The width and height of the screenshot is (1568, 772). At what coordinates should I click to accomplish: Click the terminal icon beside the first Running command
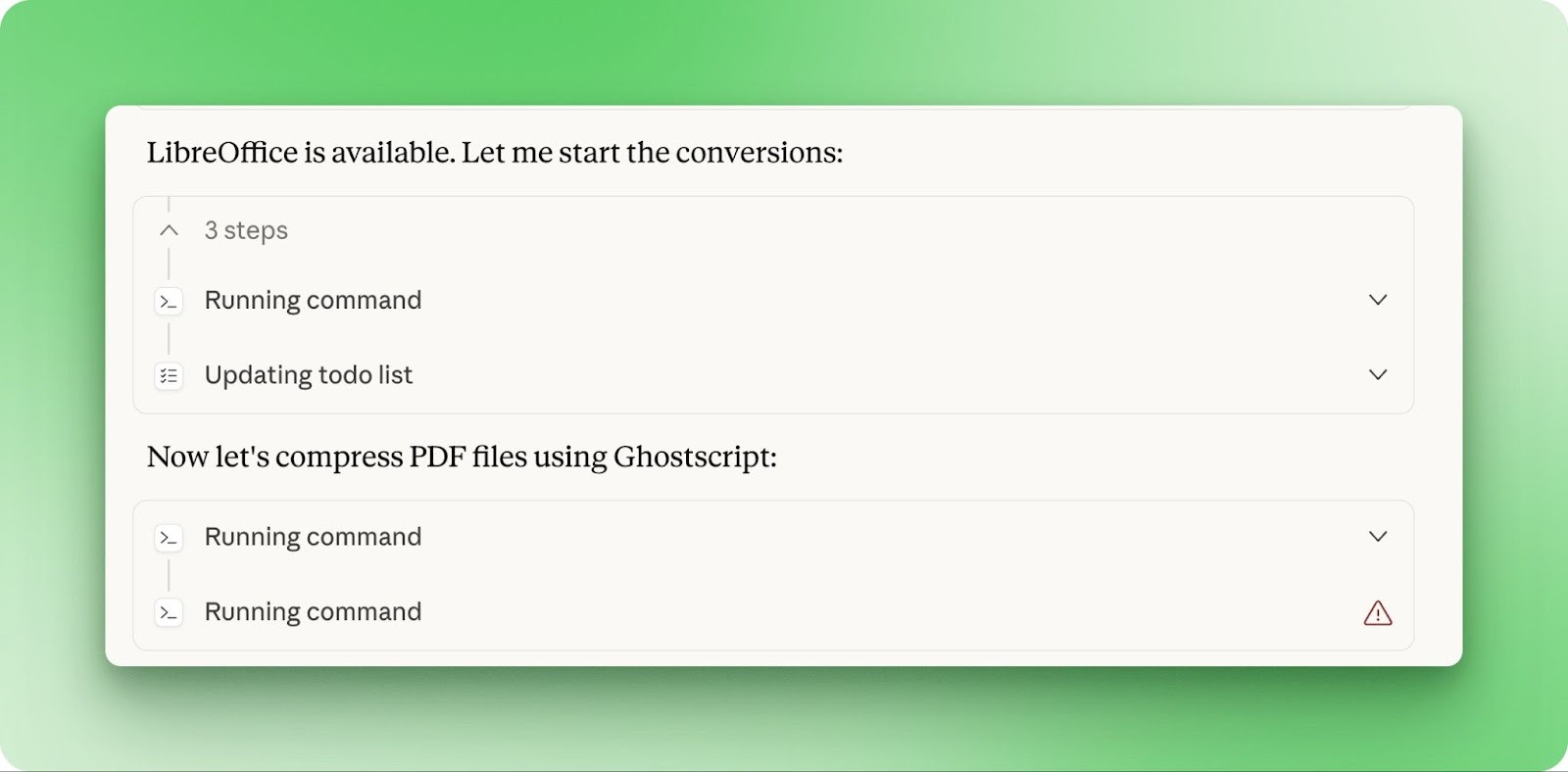[169, 301]
